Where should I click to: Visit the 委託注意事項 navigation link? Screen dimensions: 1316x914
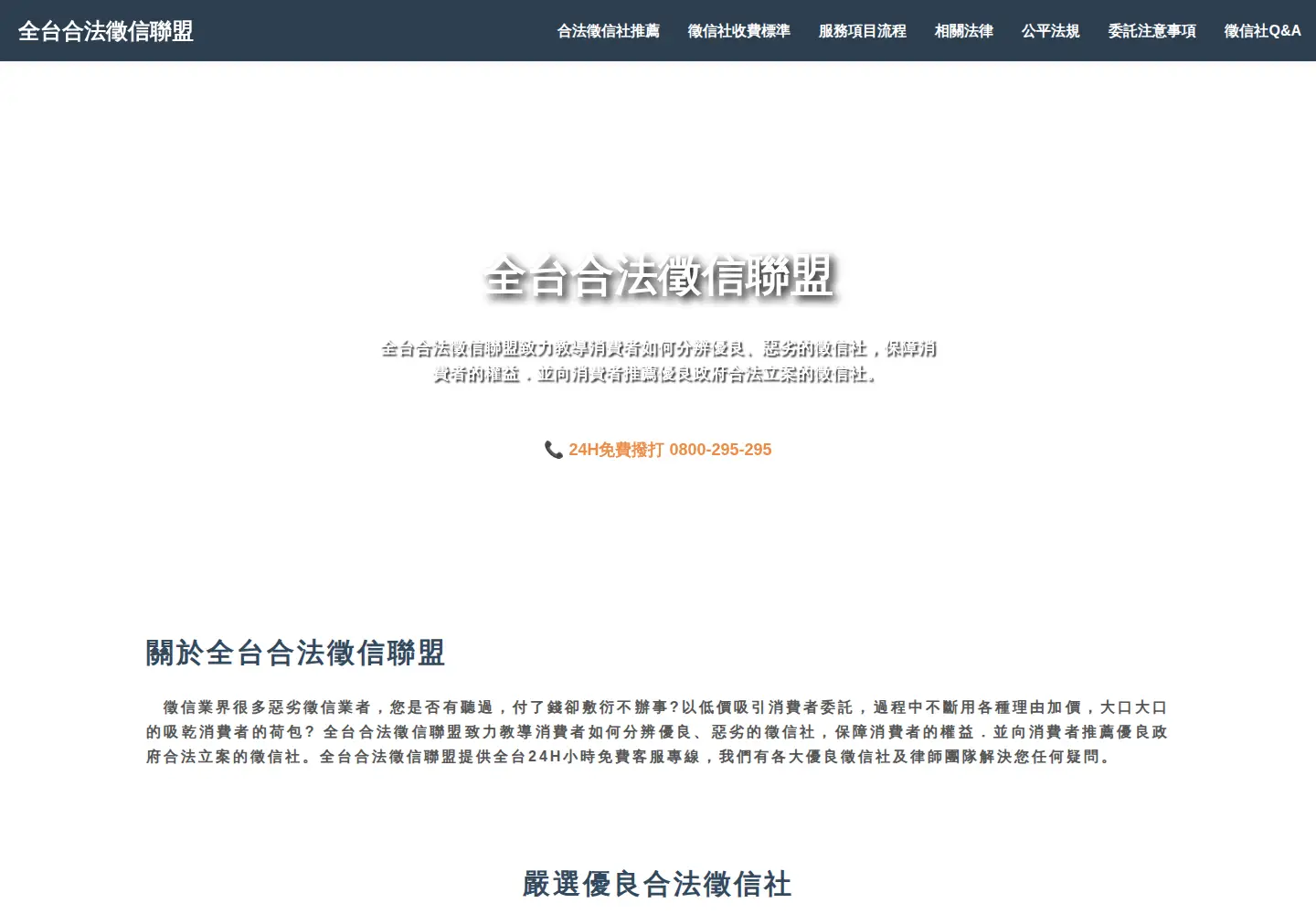tap(1152, 31)
